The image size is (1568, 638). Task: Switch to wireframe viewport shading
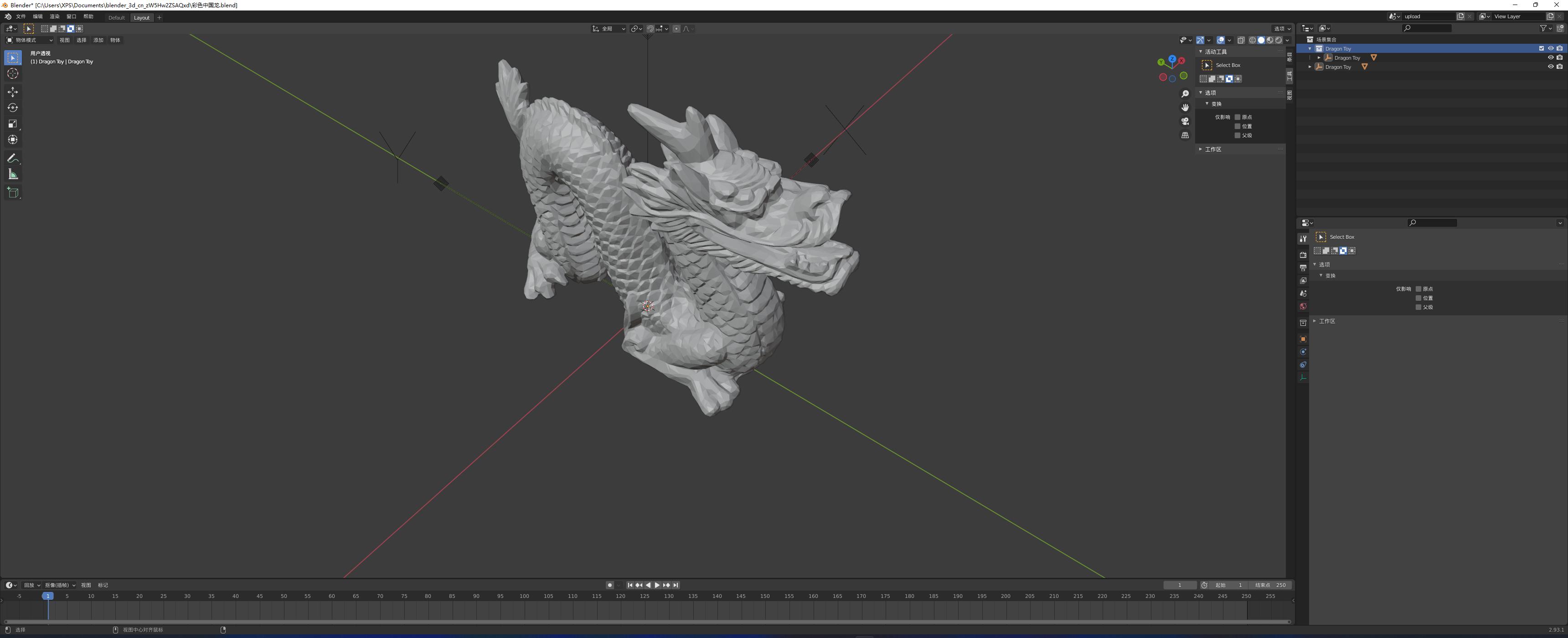tap(1252, 40)
